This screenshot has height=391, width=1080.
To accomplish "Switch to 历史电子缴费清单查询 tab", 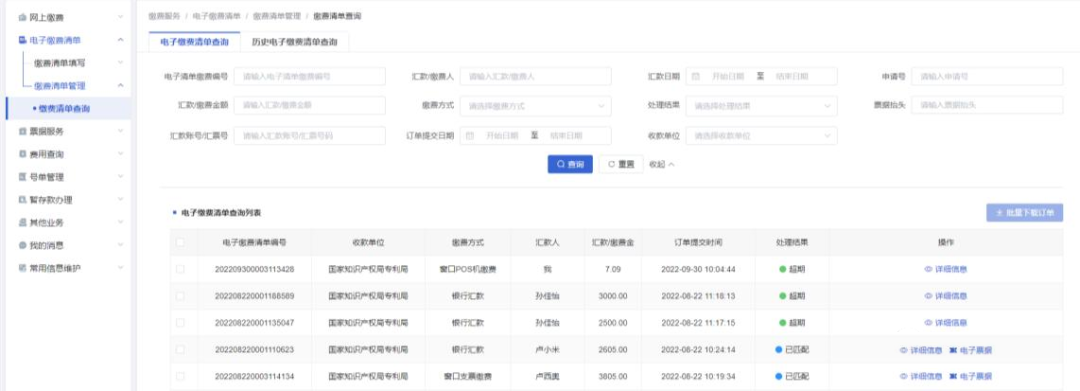I will [x=295, y=42].
